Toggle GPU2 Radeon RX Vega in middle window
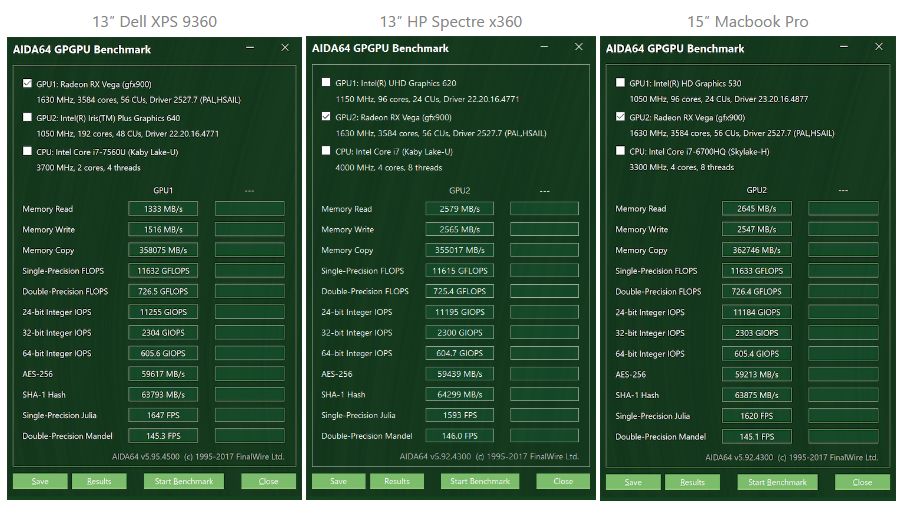This screenshot has height=519, width=904. (326, 117)
